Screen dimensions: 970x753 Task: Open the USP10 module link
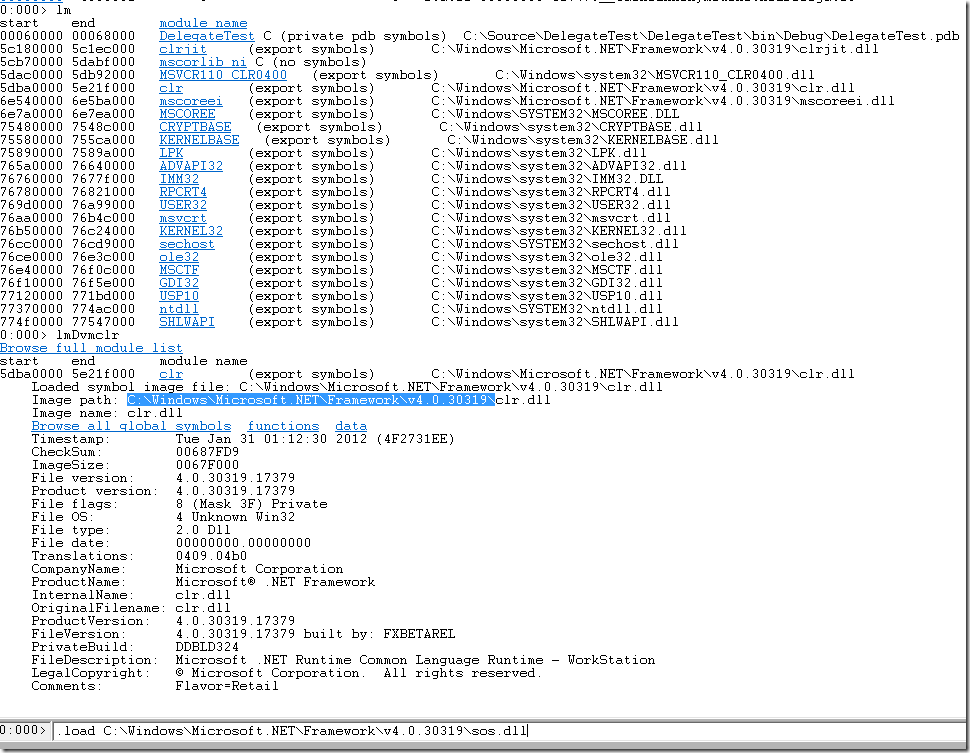(179, 296)
